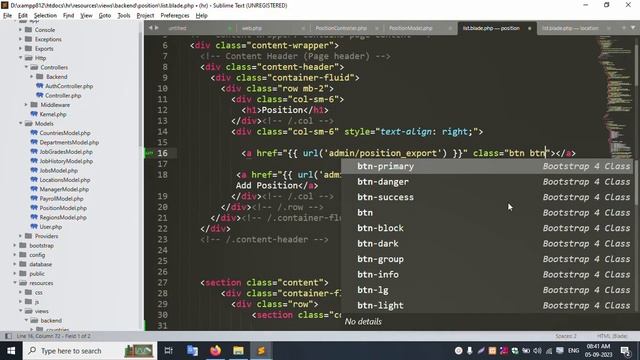
Task: Go to previous tab with left arrow
Action: [150, 28]
